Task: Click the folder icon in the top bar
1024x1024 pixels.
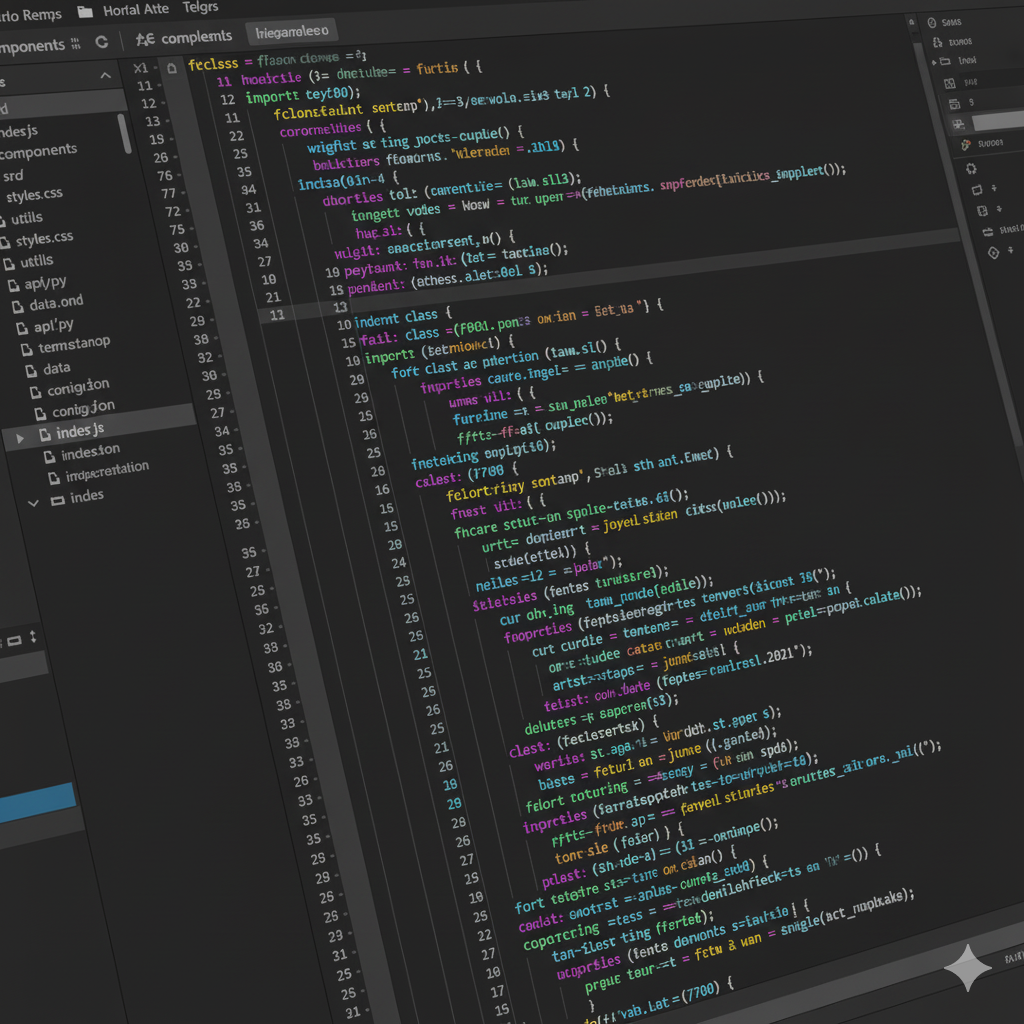Action: pyautogui.click(x=85, y=11)
